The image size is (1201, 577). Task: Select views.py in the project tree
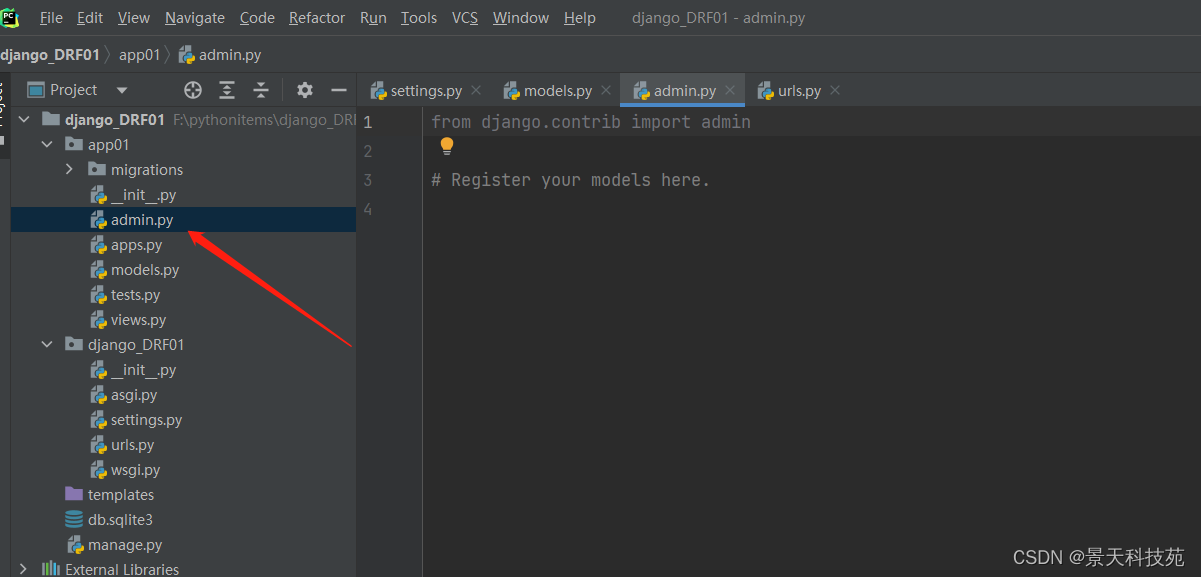[139, 319]
